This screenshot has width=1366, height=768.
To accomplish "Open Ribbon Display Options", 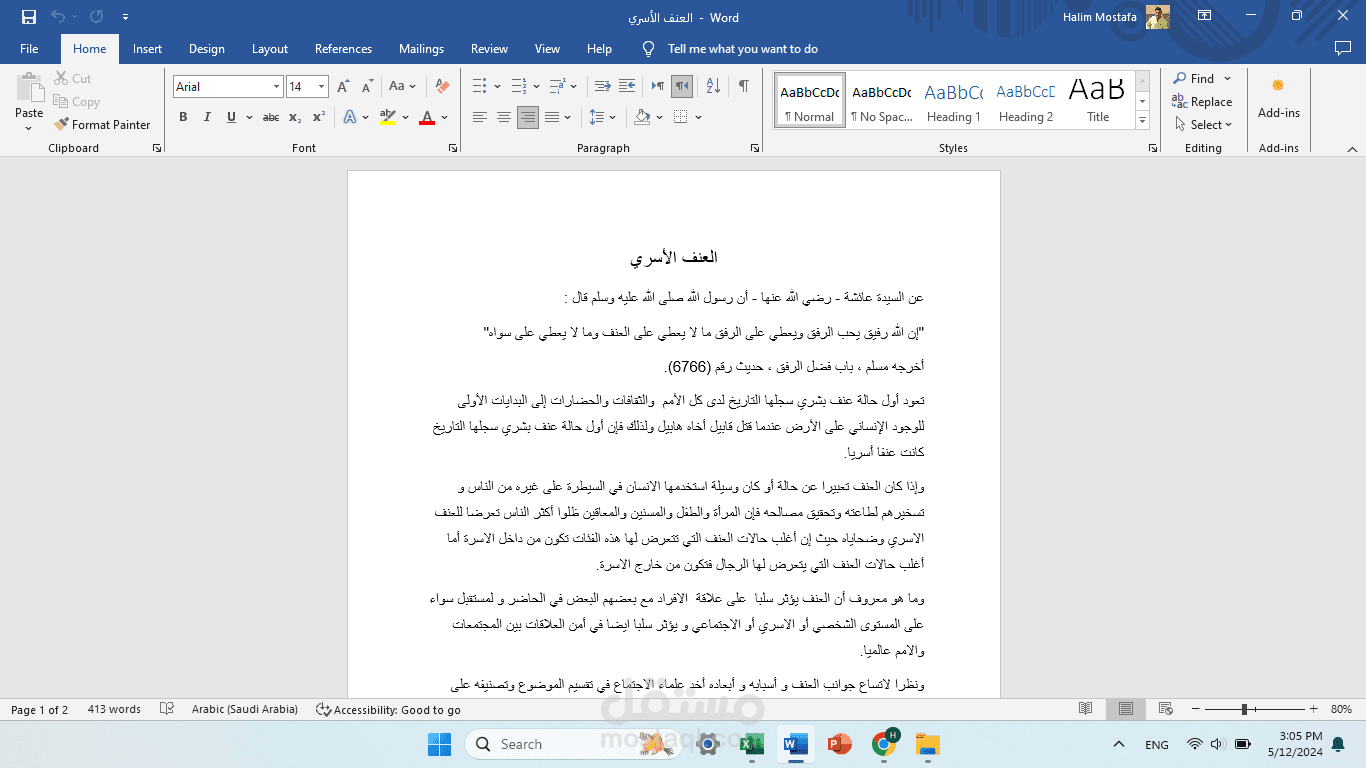I will 1204,16.
